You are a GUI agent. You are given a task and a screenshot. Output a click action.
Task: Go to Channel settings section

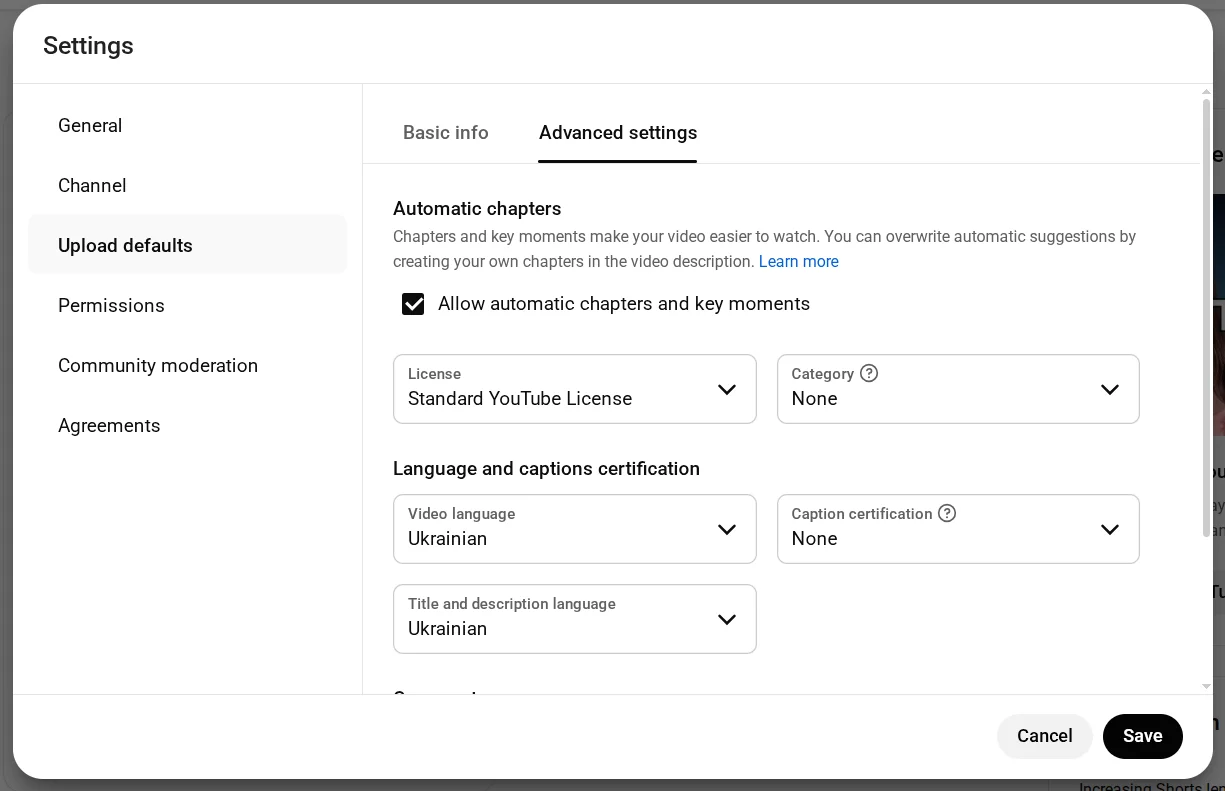click(92, 186)
